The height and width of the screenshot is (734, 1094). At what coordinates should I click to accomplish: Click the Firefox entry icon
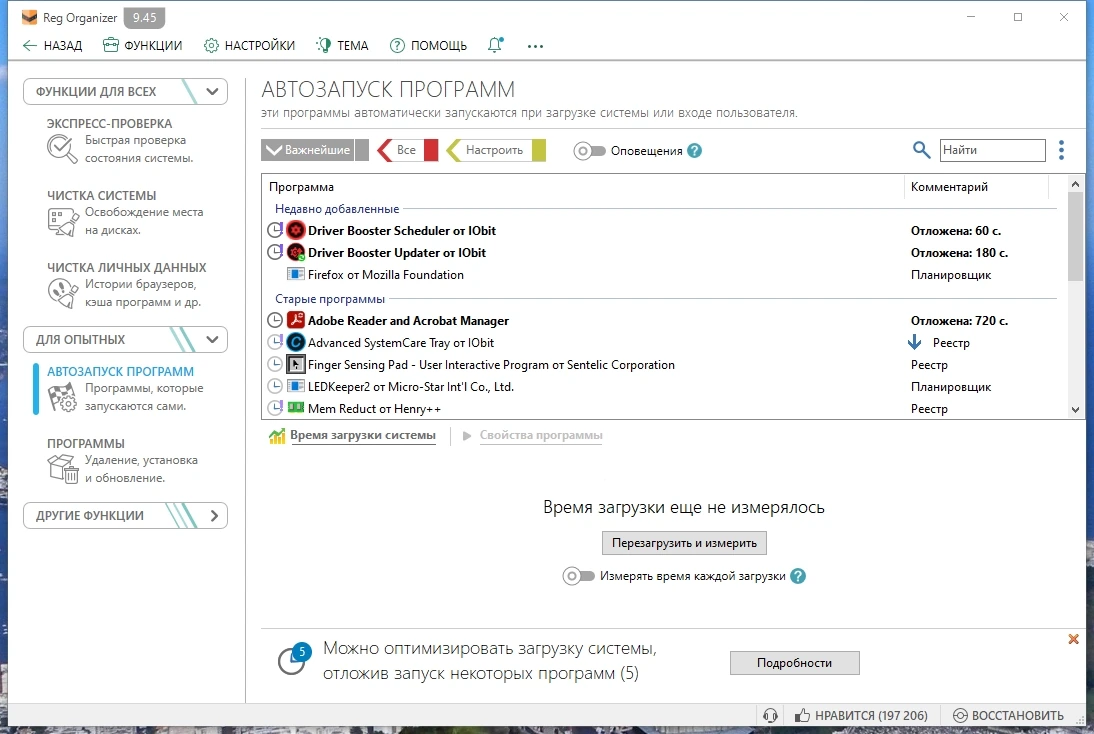[x=296, y=274]
